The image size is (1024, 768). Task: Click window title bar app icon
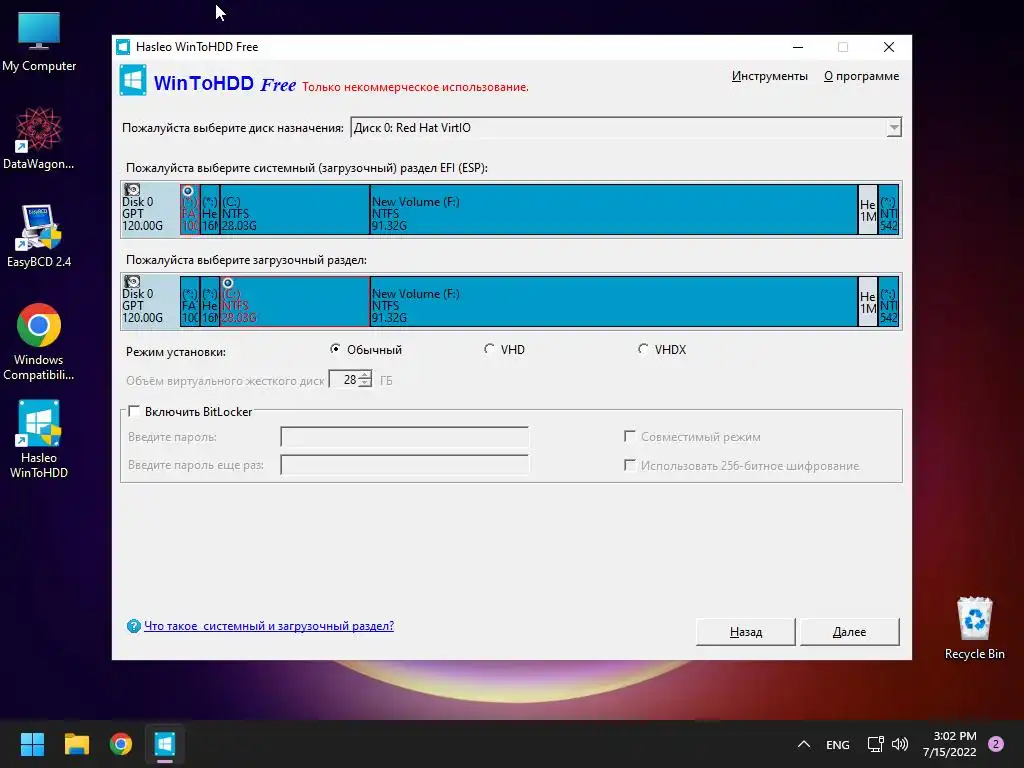pos(123,47)
